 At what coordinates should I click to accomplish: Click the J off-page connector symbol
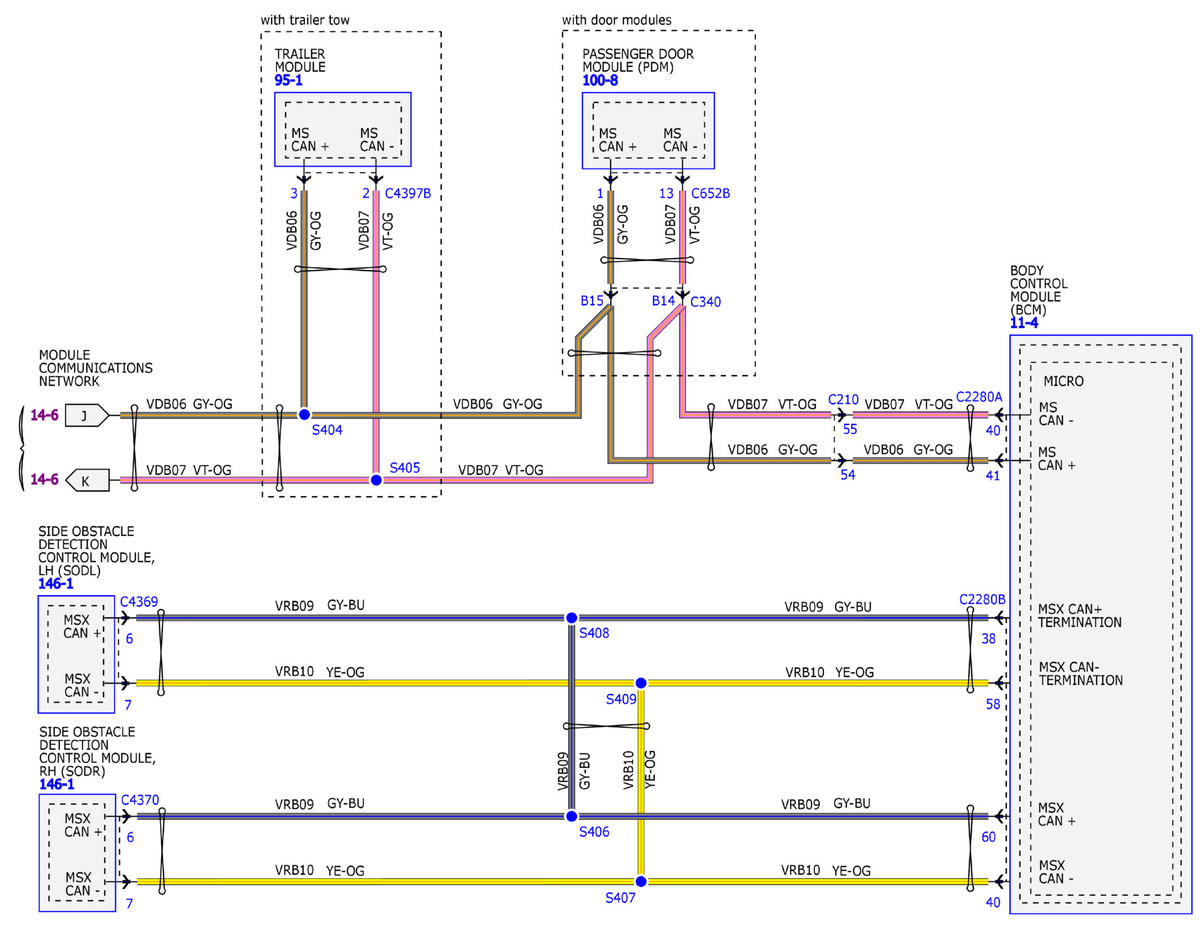tap(86, 415)
